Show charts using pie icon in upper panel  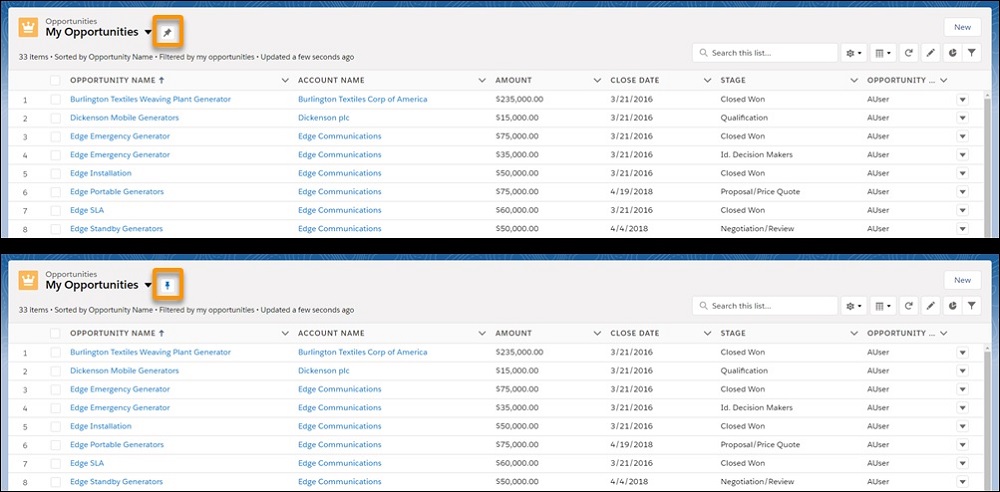951,53
